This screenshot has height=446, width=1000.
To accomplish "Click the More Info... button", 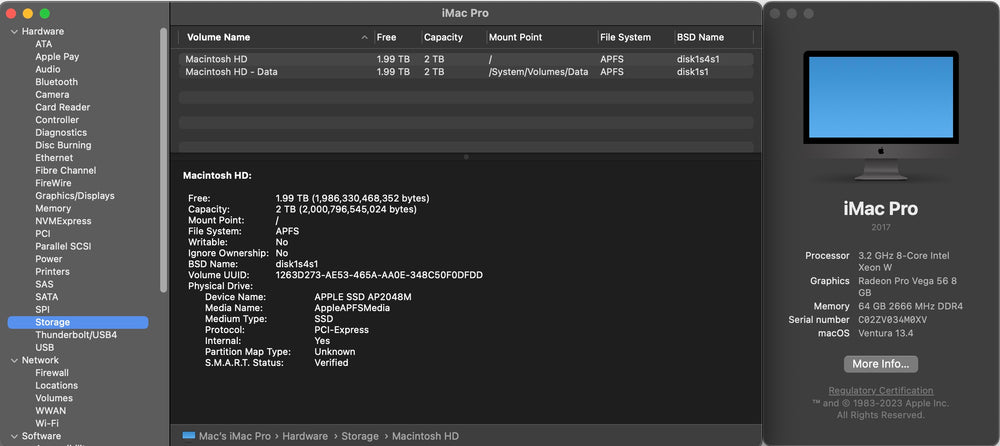I will 881,364.
